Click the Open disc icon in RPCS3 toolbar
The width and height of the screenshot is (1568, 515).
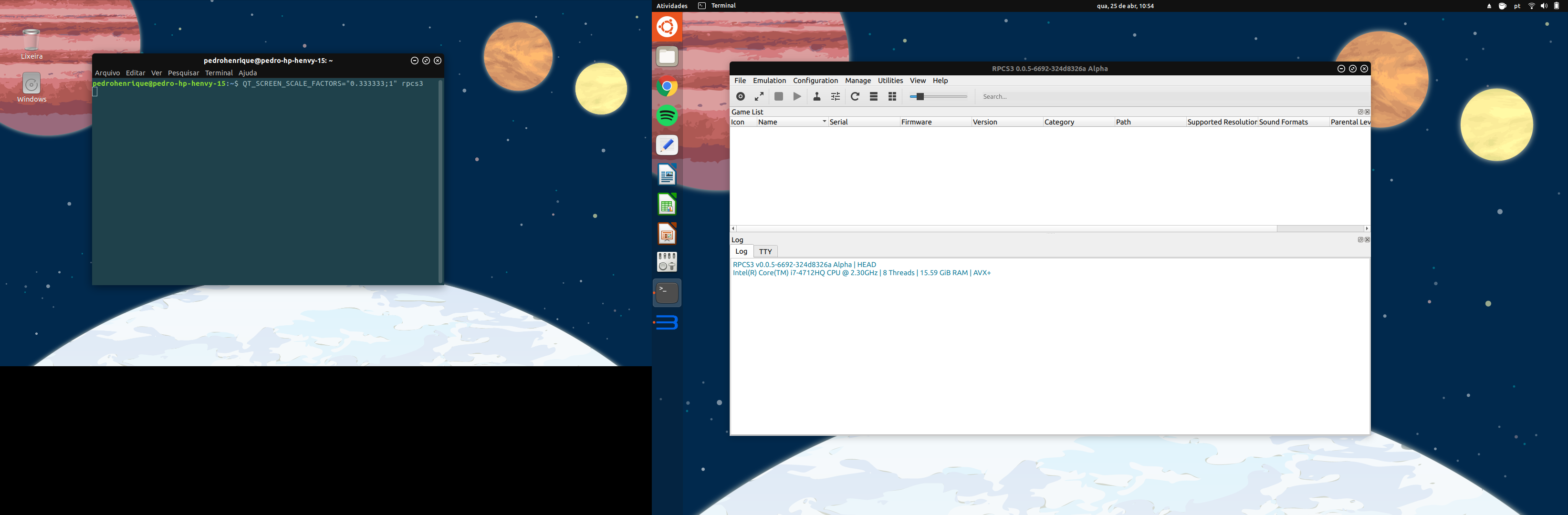pos(740,97)
